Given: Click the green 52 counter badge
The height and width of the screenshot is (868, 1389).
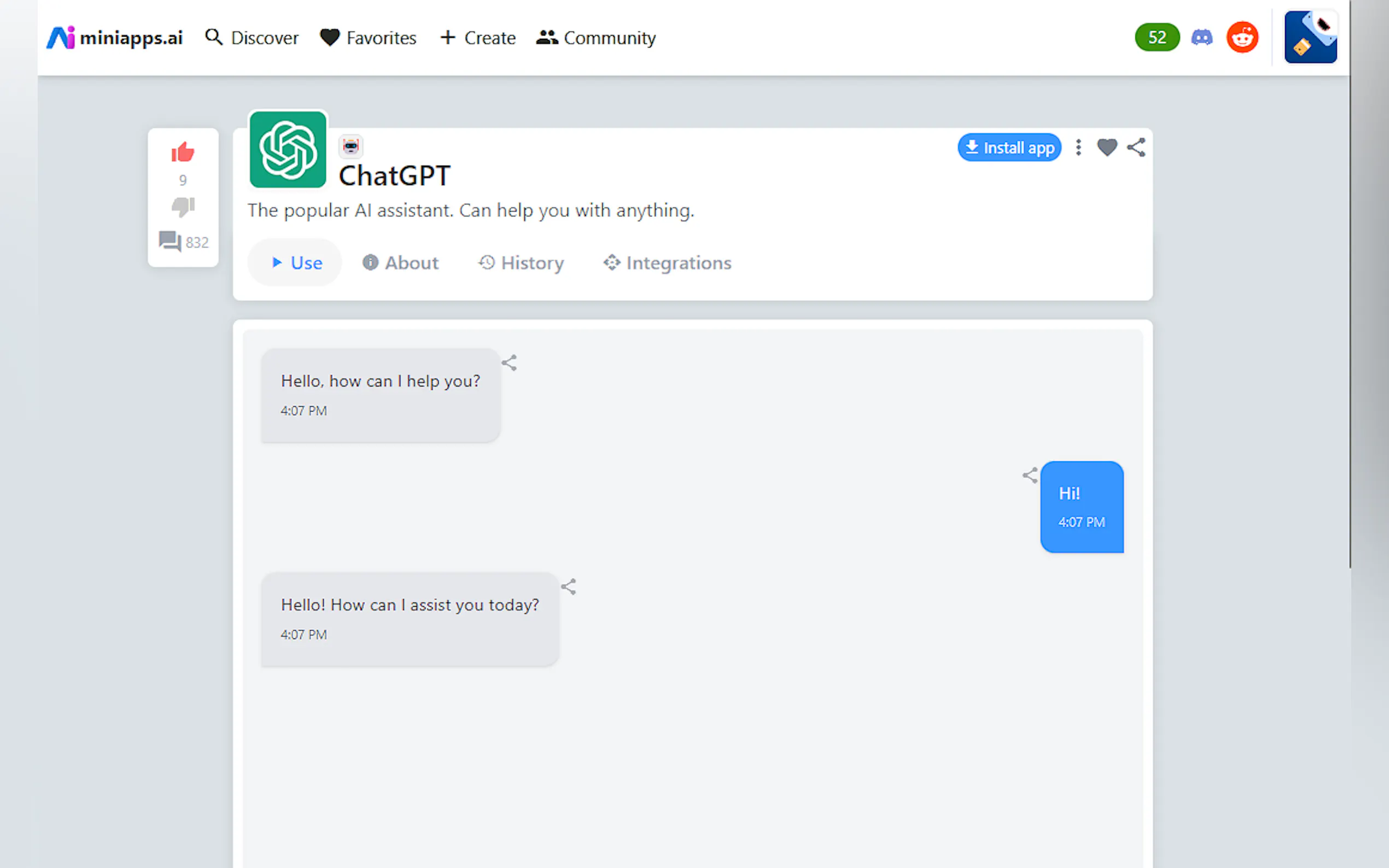Looking at the screenshot, I should pos(1157,37).
